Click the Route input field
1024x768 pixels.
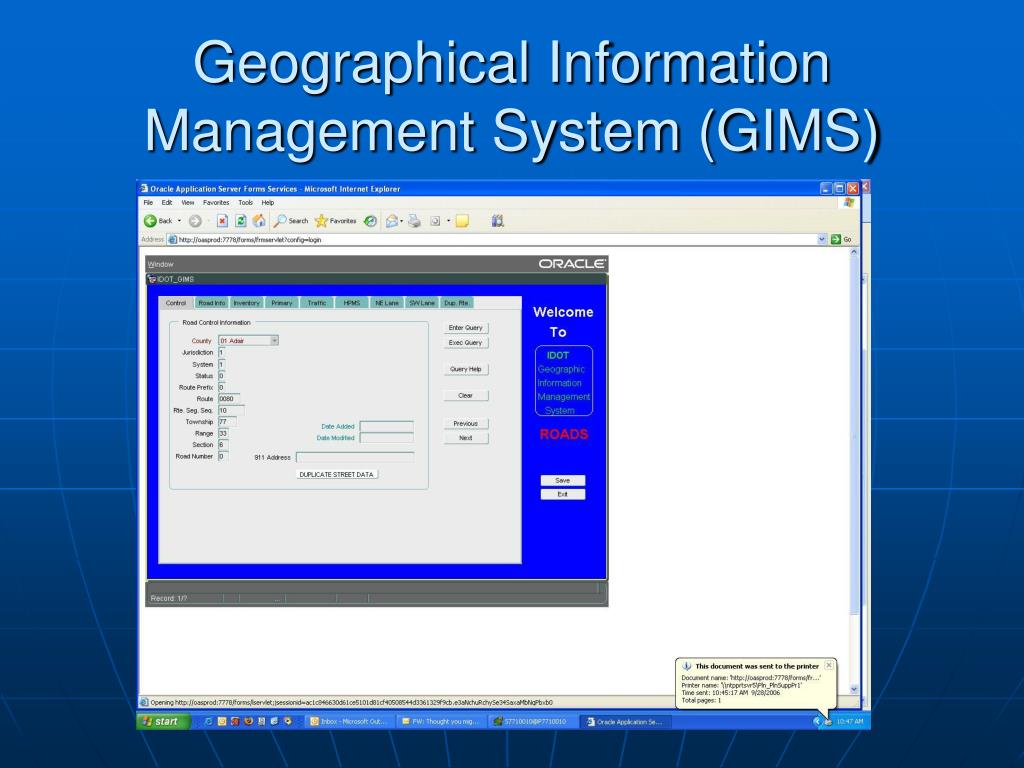[x=229, y=398]
